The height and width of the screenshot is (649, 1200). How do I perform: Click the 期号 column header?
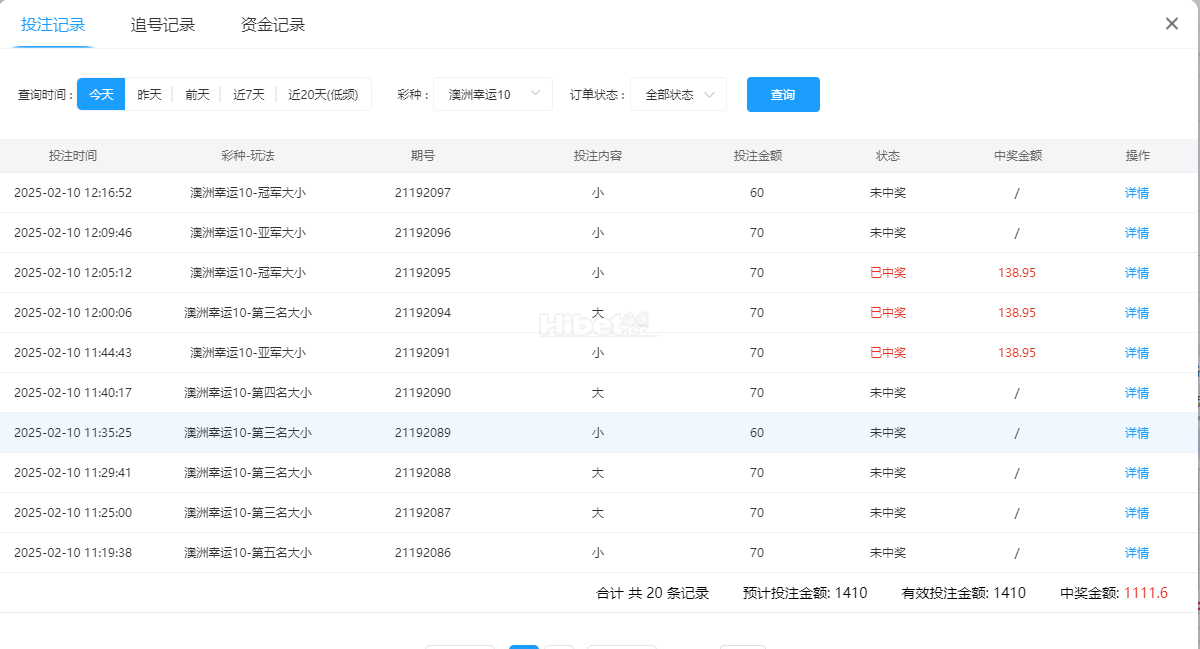click(423, 156)
